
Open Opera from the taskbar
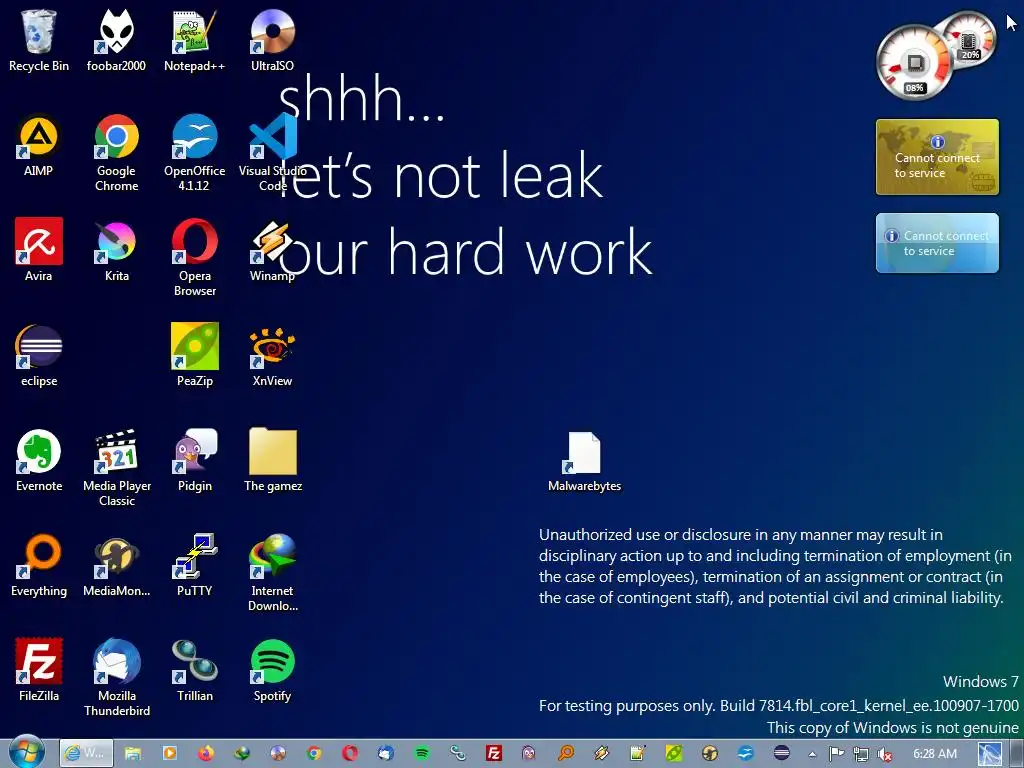(x=350, y=753)
